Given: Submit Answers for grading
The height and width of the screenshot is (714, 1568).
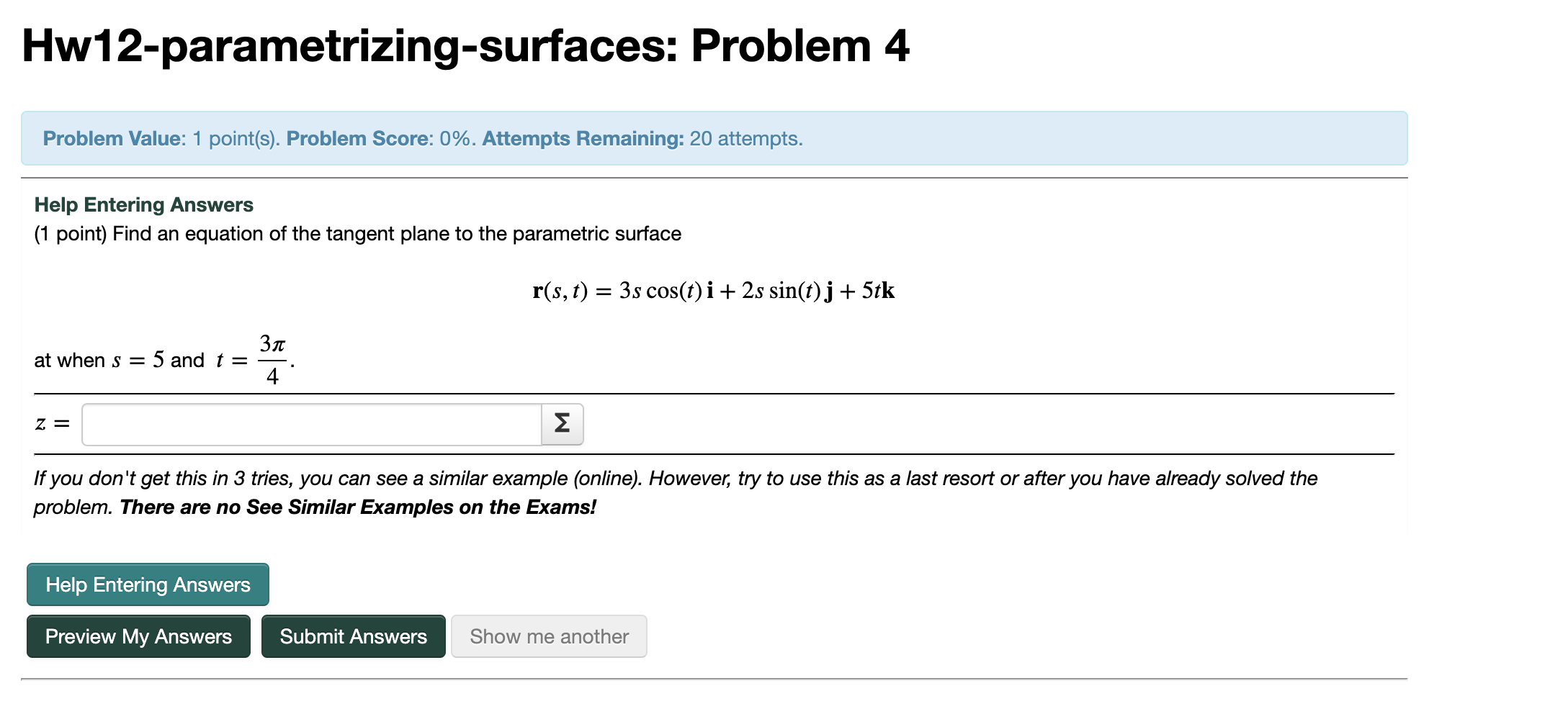Looking at the screenshot, I should coord(353,636).
